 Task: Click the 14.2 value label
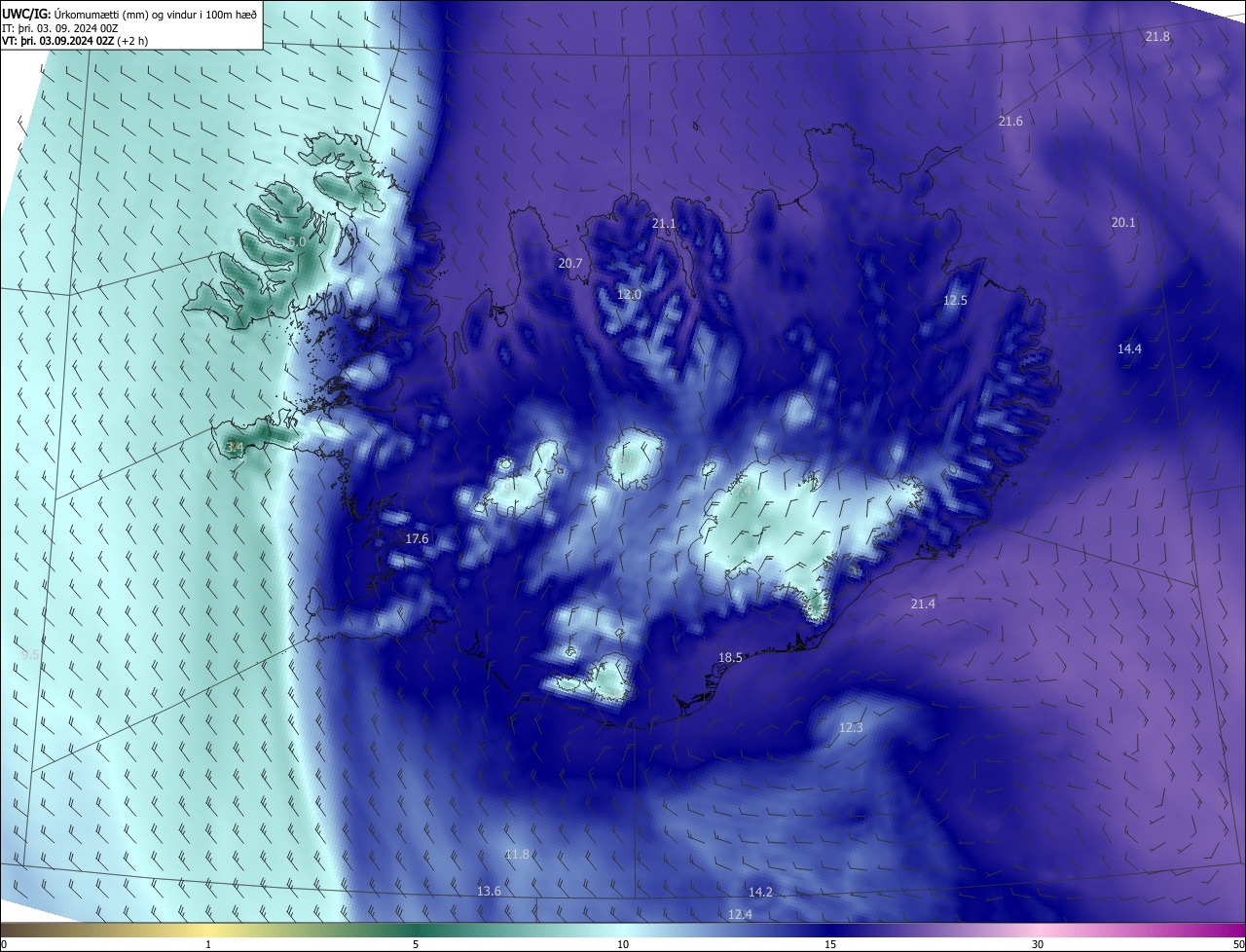(x=760, y=892)
